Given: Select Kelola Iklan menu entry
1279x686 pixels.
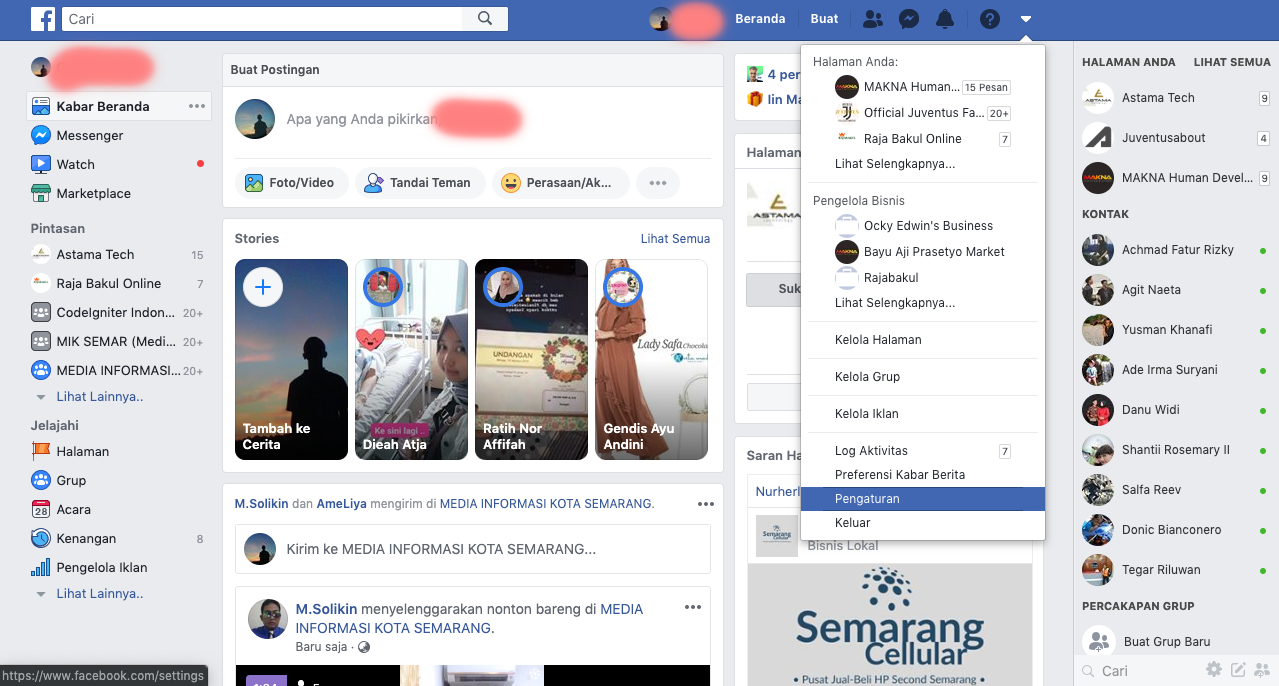Looking at the screenshot, I should tap(923, 413).
